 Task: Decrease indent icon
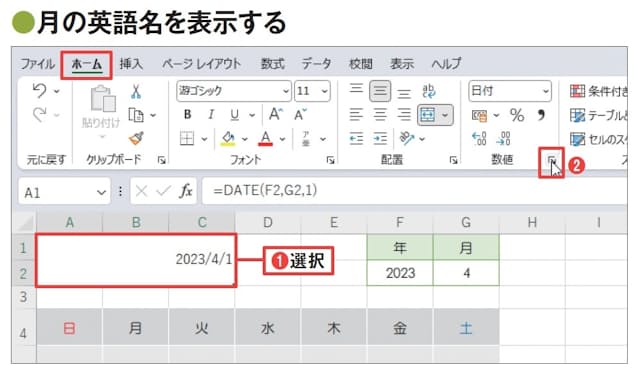(x=356, y=139)
